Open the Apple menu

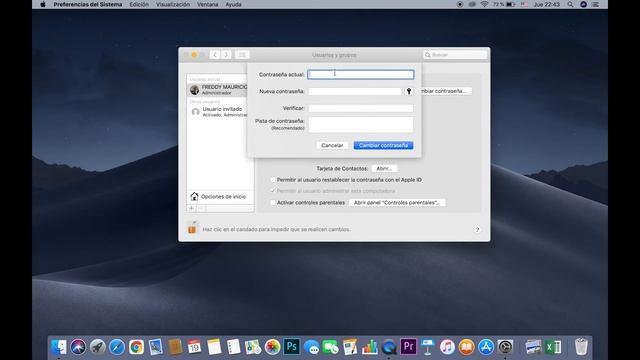43,4
